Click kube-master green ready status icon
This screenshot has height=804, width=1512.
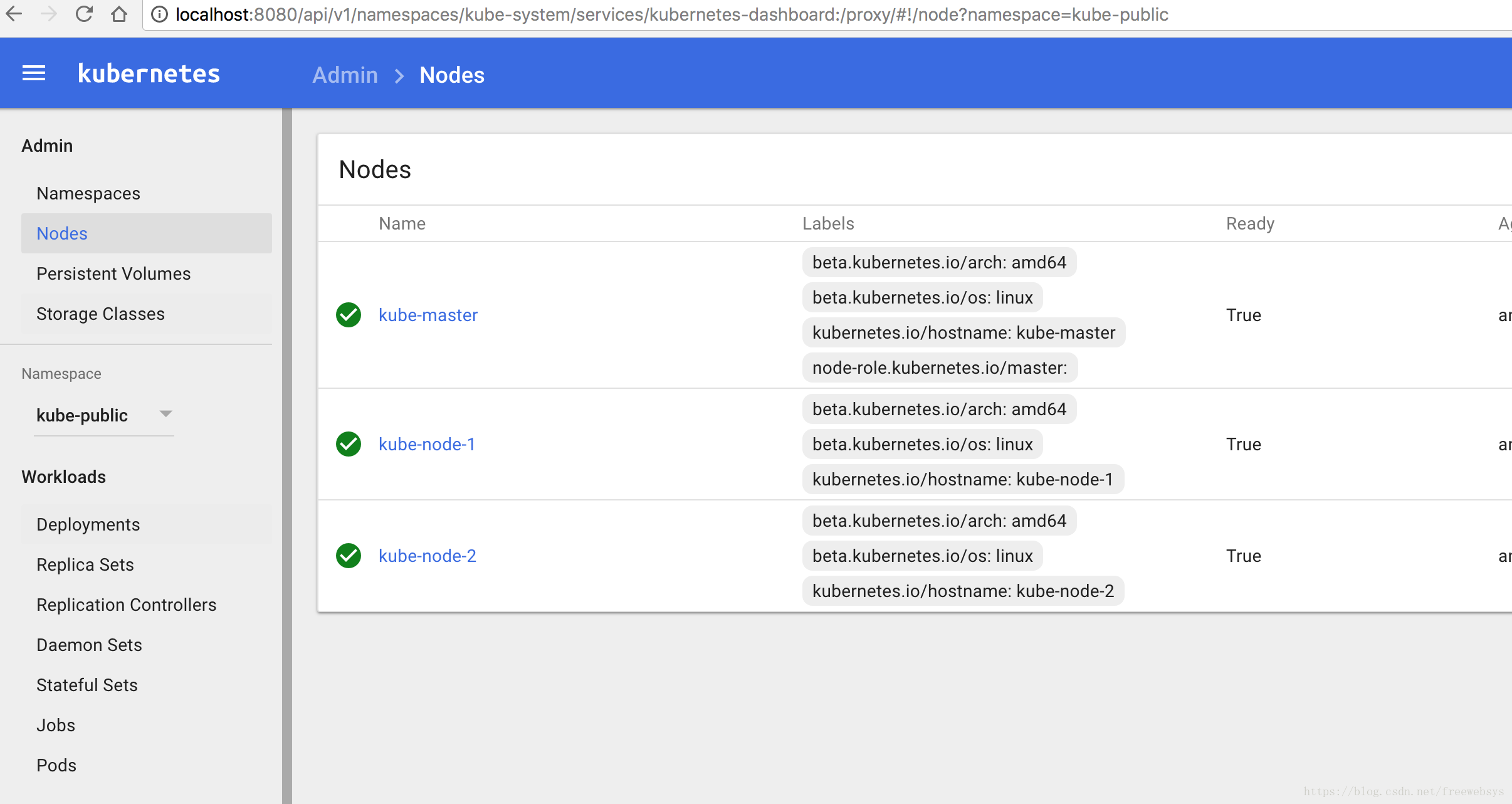click(349, 315)
